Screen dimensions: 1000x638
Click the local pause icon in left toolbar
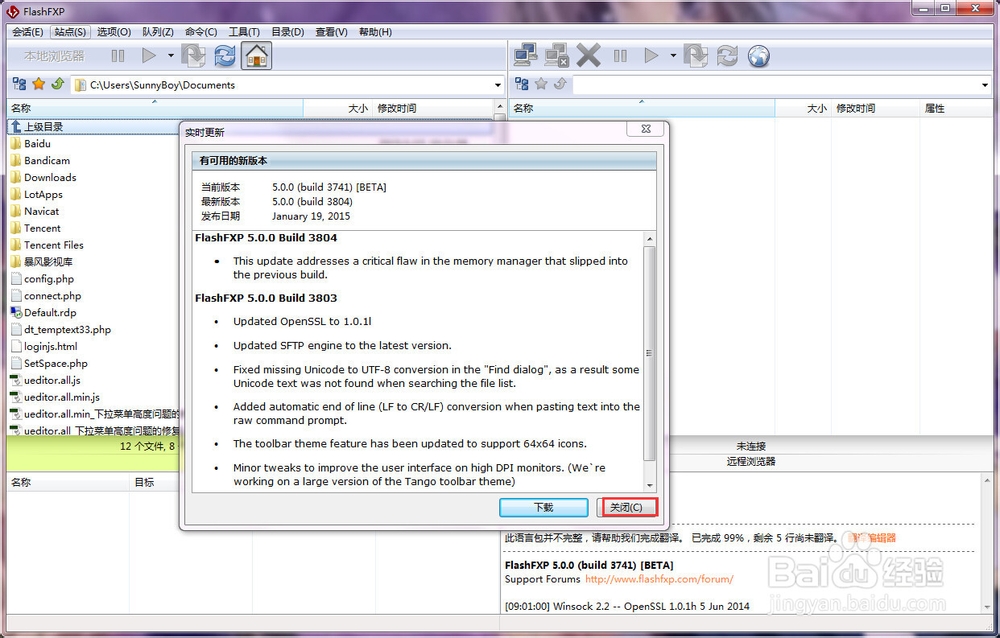point(118,56)
